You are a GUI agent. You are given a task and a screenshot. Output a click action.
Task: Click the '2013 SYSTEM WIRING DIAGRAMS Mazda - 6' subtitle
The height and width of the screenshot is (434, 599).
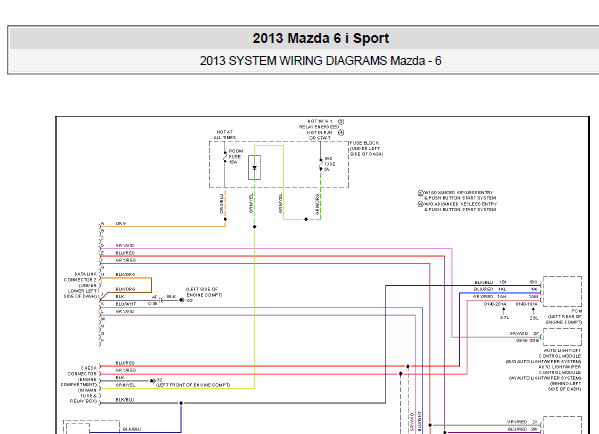(x=321, y=61)
